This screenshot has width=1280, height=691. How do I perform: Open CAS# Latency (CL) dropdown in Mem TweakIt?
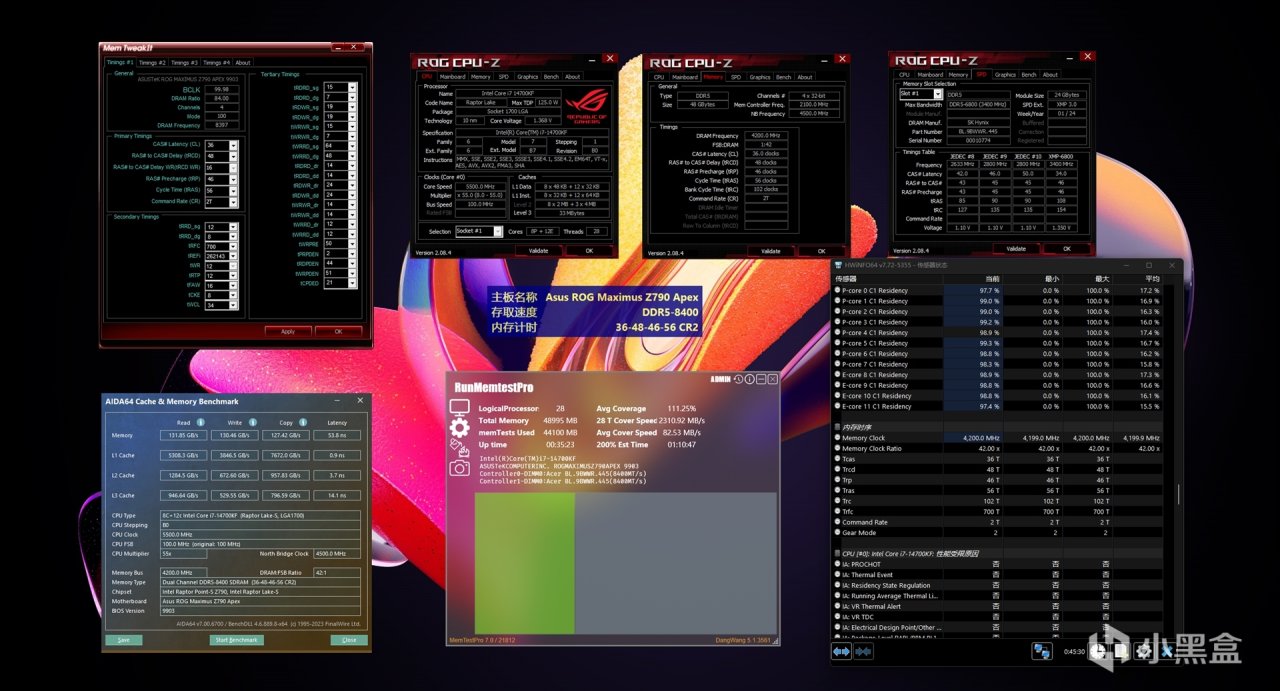coord(234,145)
